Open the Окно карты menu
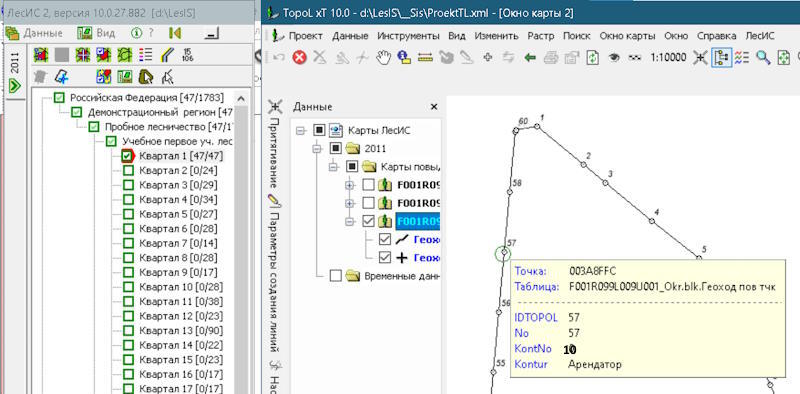 [627, 36]
